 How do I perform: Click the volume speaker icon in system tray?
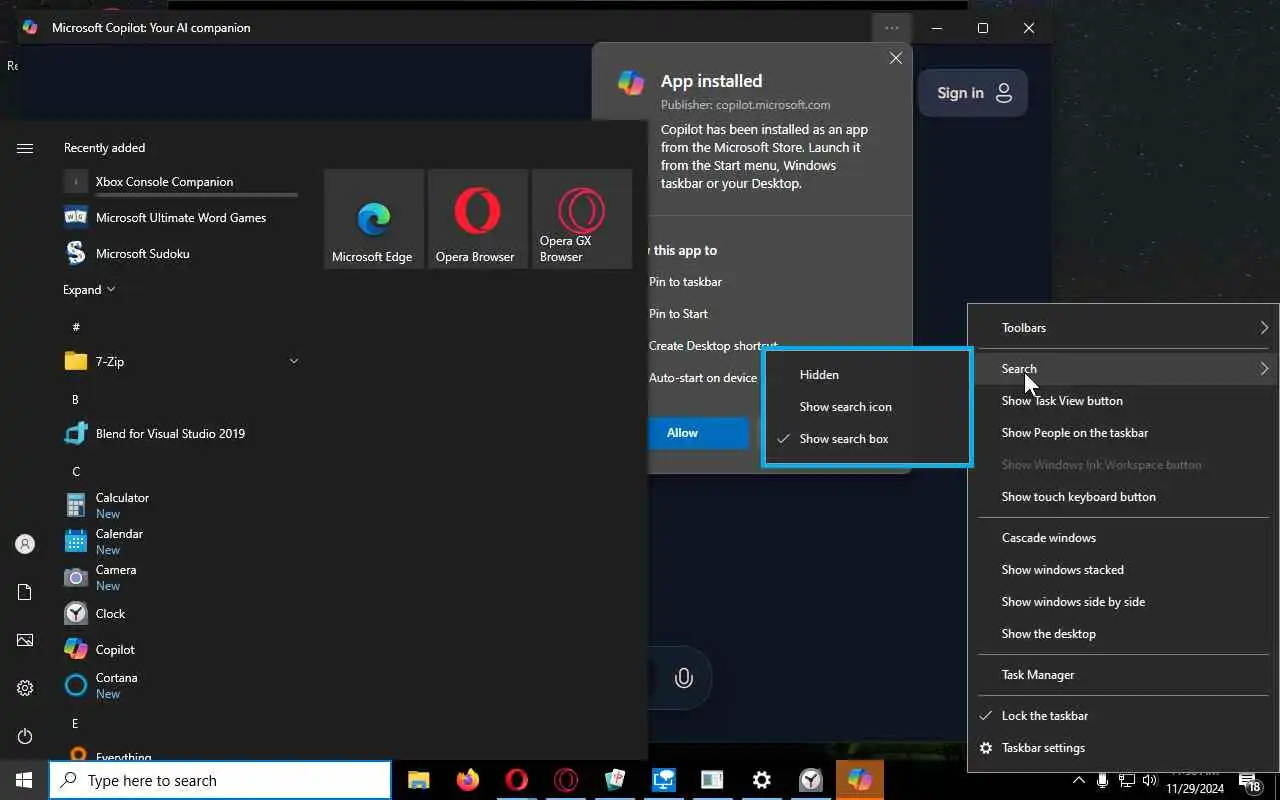coord(1150,780)
